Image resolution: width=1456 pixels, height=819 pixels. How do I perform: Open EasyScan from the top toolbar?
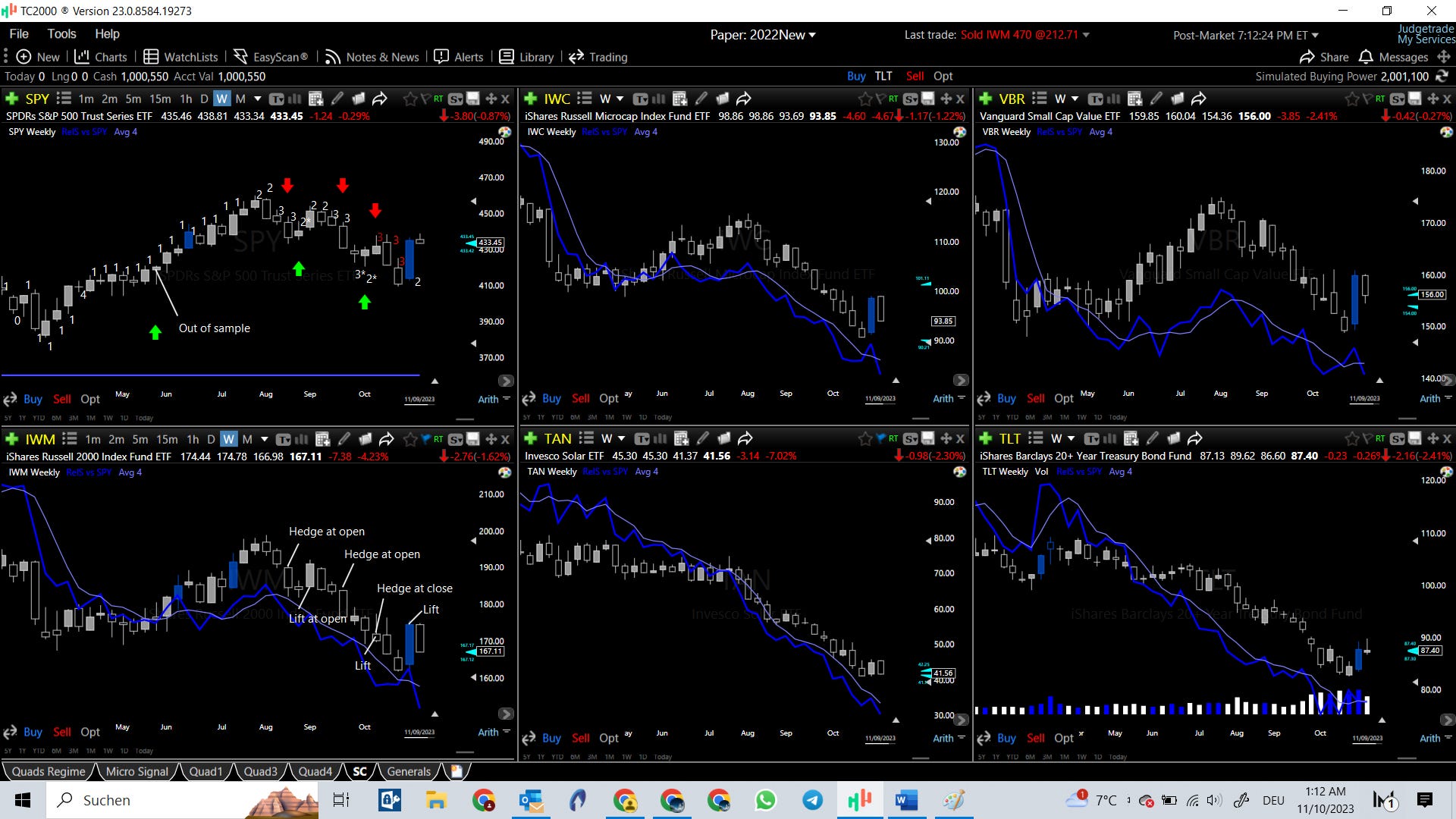coord(271,57)
